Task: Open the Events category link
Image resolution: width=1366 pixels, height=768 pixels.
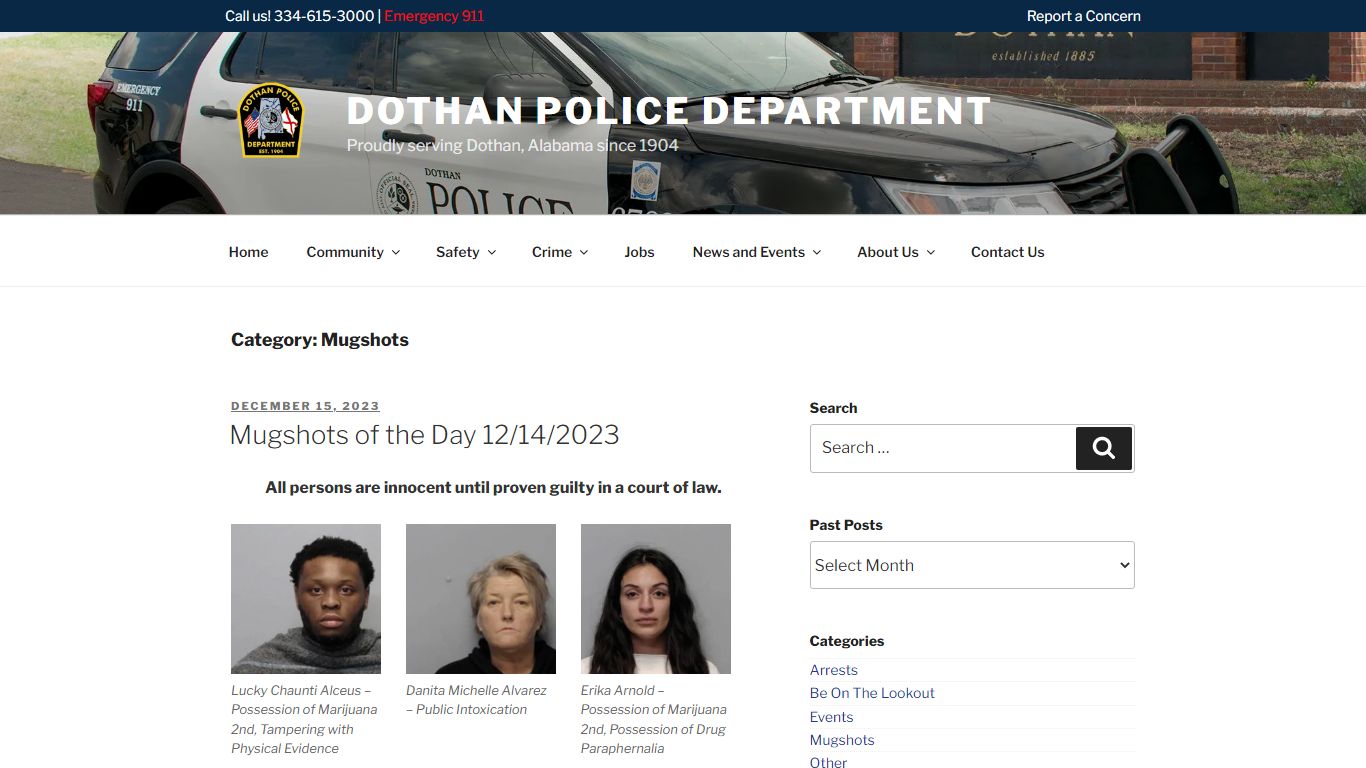Action: (832, 717)
